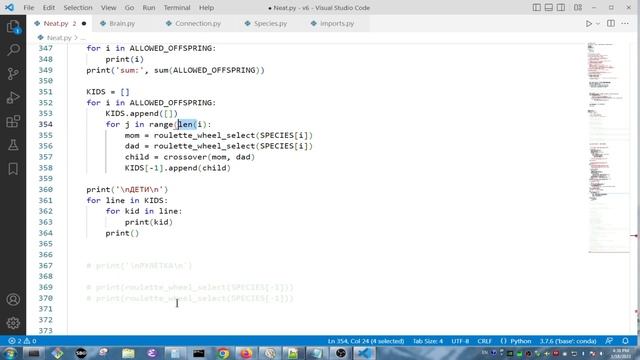Click Neat.py in the breadcrumb

(x=59, y=38)
